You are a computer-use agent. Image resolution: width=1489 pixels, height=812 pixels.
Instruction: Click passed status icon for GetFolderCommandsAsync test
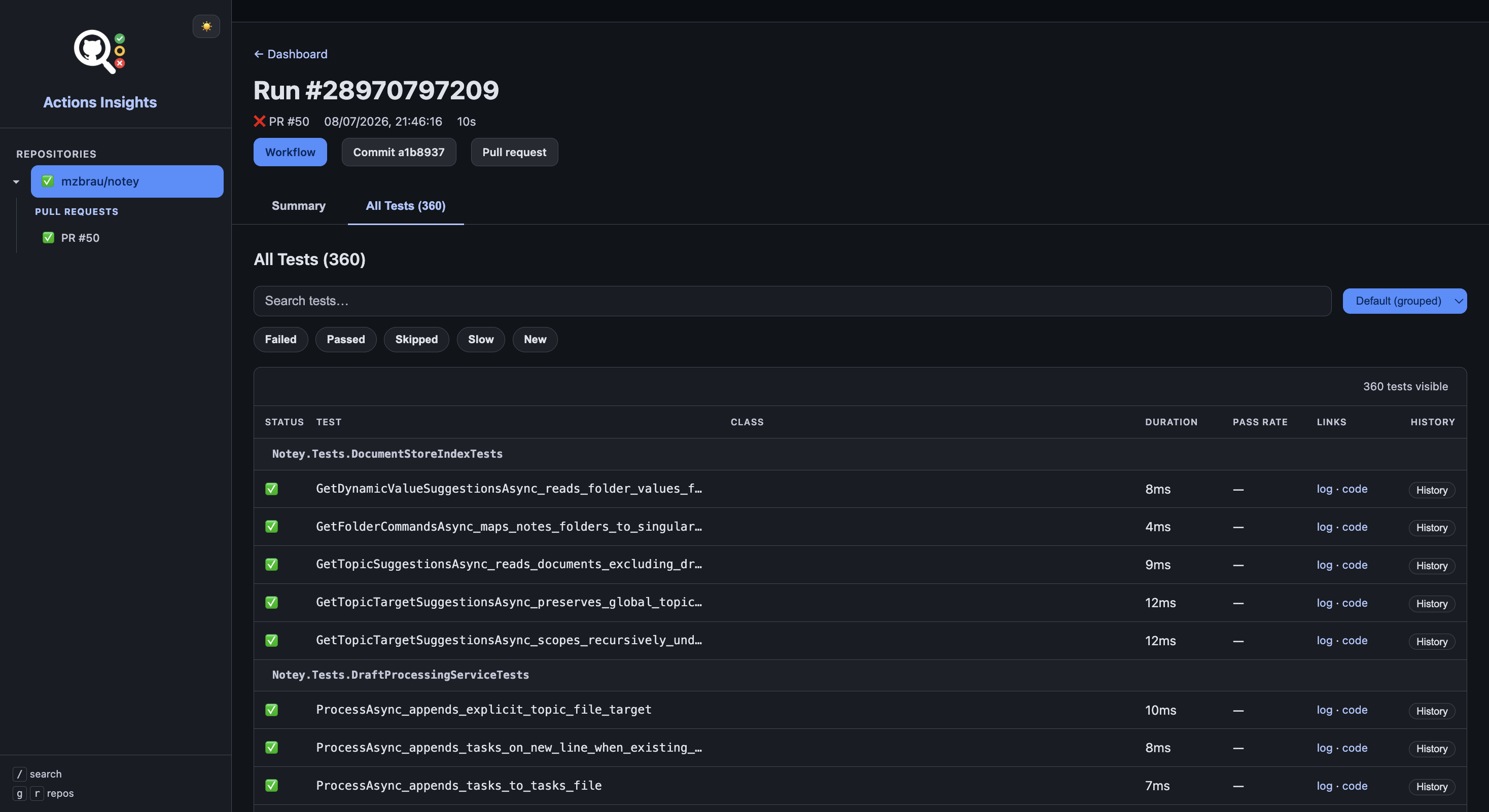(x=272, y=527)
